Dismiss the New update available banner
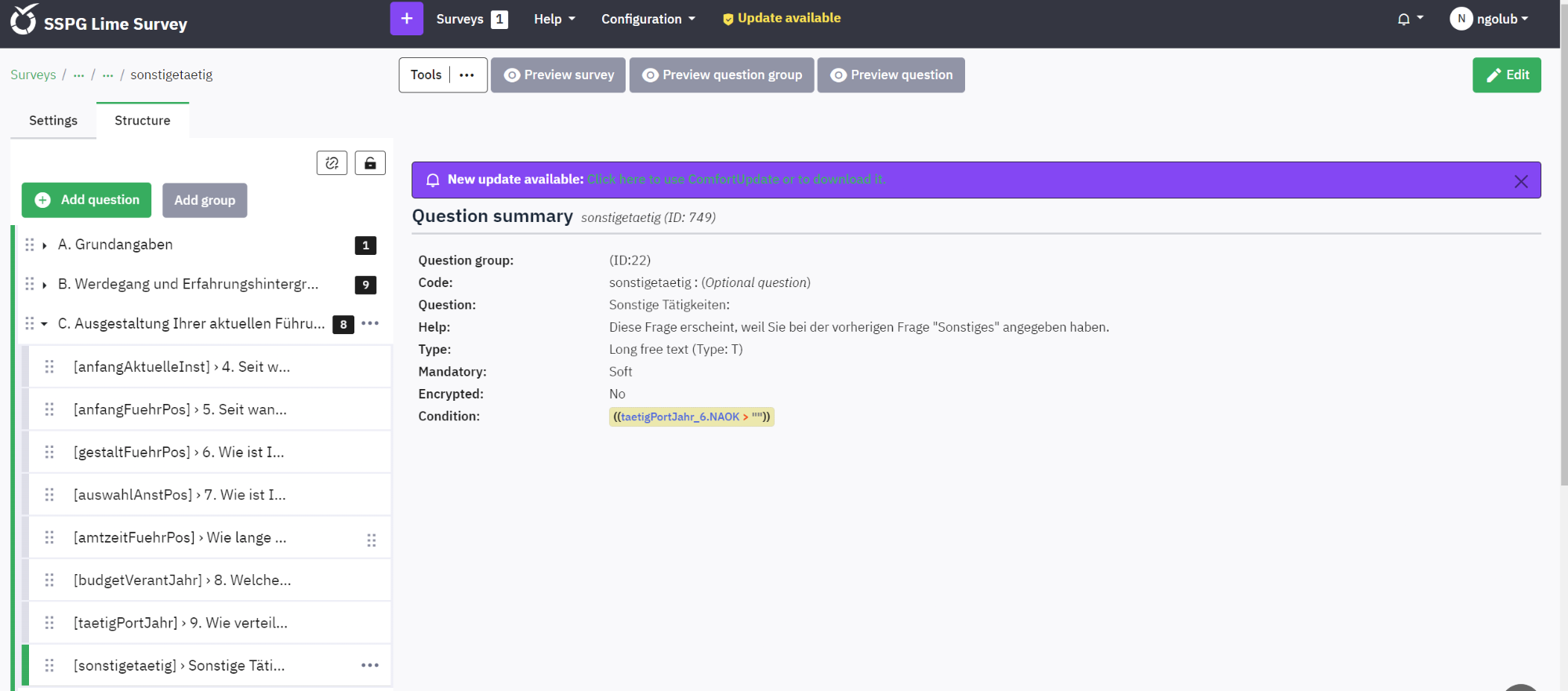Image resolution: width=1568 pixels, height=691 pixels. pos(1521,181)
